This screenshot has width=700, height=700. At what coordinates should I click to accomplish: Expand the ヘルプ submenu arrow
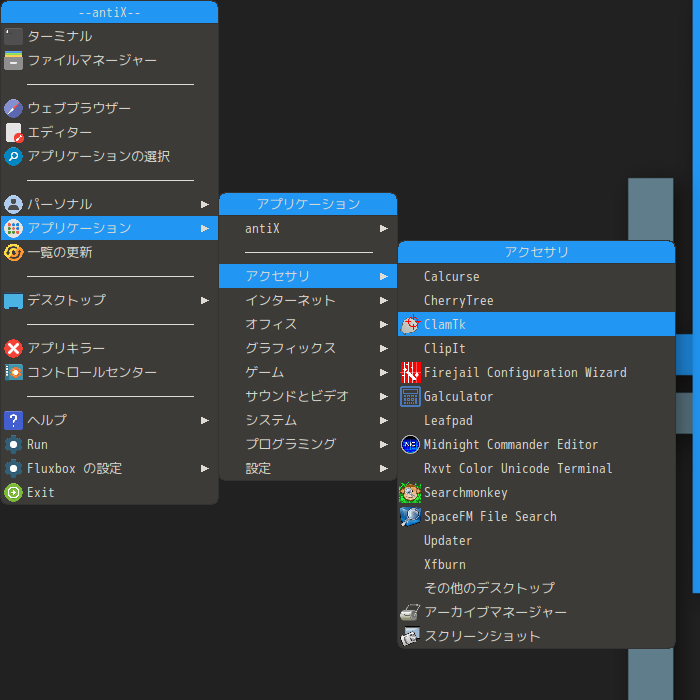click(x=205, y=421)
